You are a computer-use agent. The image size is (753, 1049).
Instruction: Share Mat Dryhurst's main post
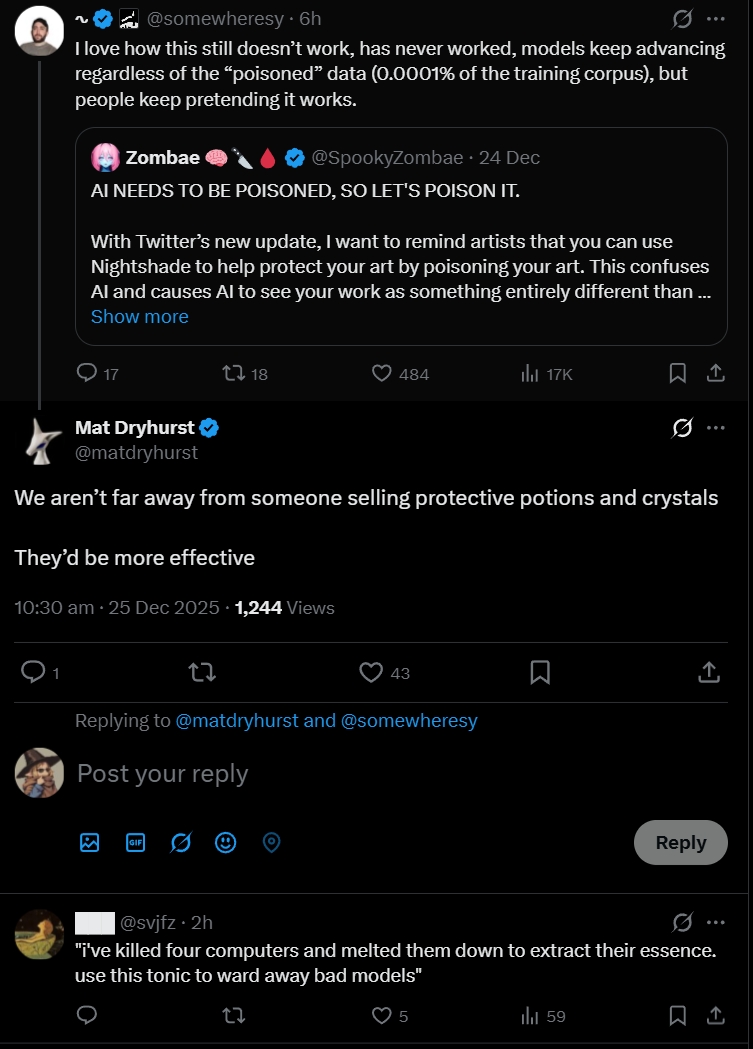click(709, 673)
